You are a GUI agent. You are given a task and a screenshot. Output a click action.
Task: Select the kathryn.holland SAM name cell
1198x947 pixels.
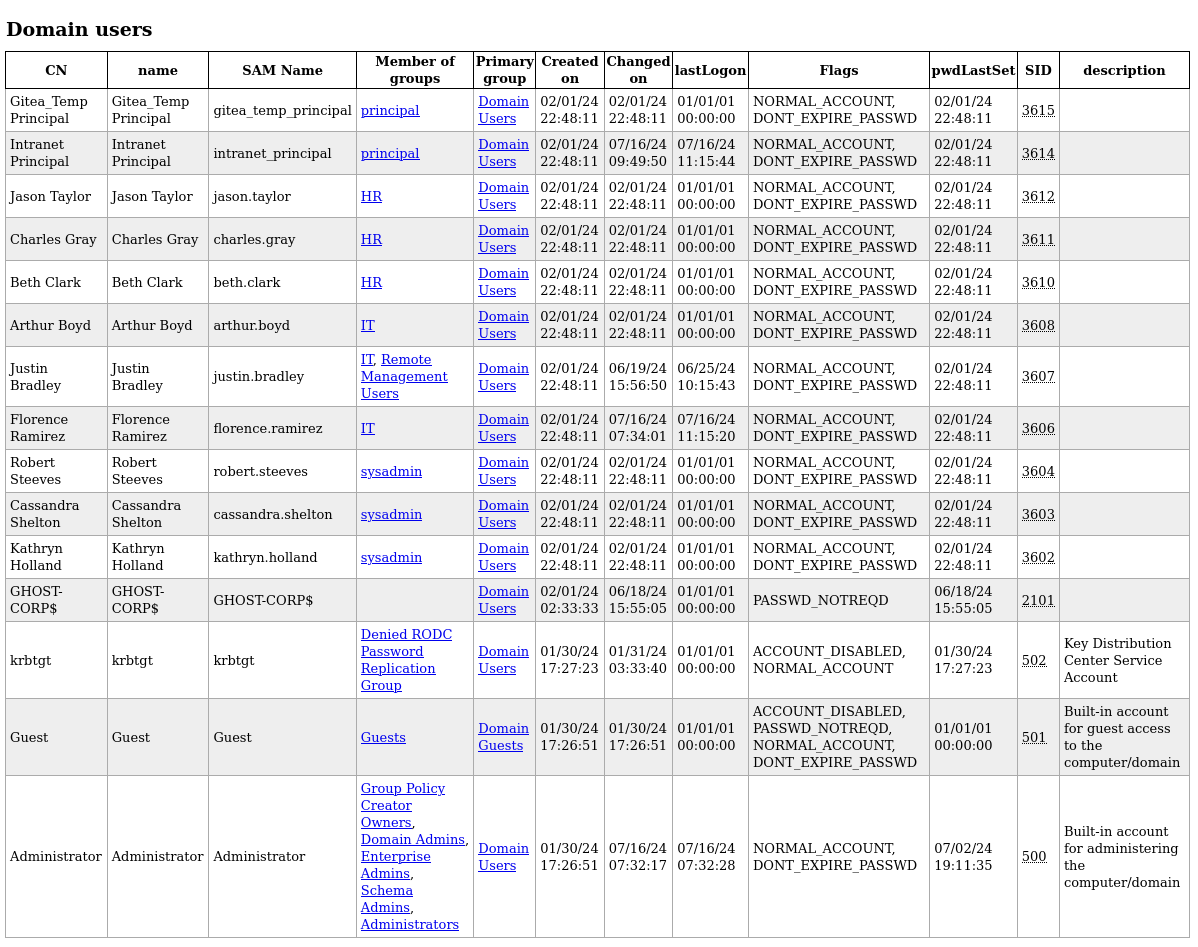282,557
